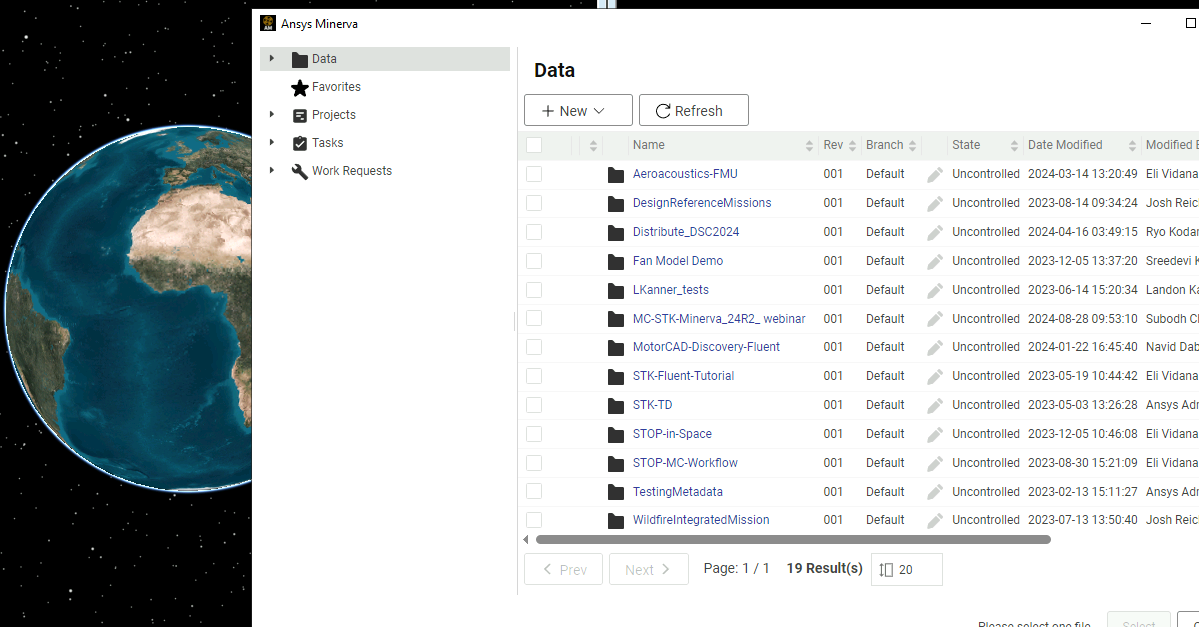Open the Aeroacoustics-FMU folder icon
The image size is (1199, 627).
615,174
